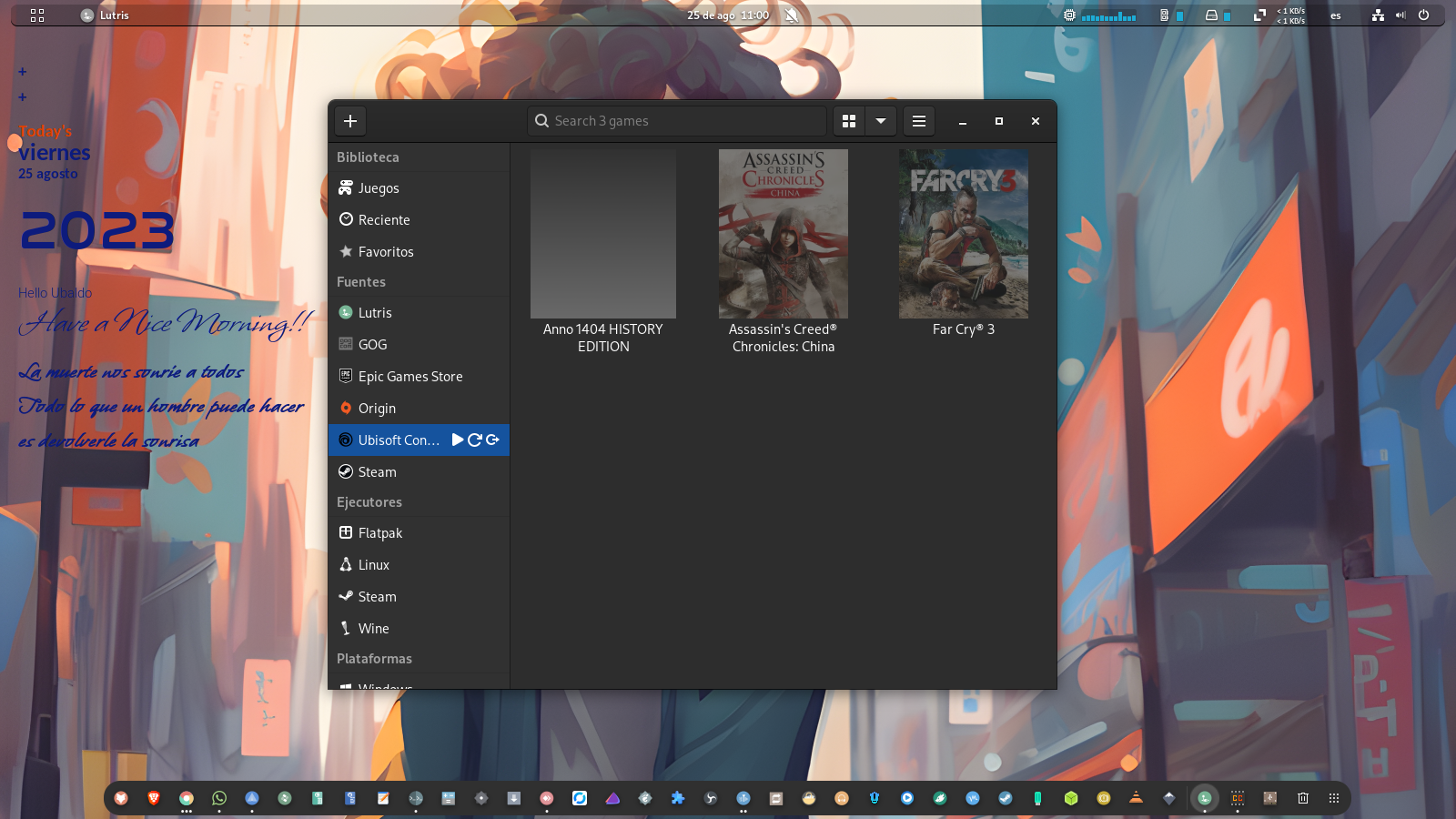Click the Far Cry® 3 title

coord(964,329)
